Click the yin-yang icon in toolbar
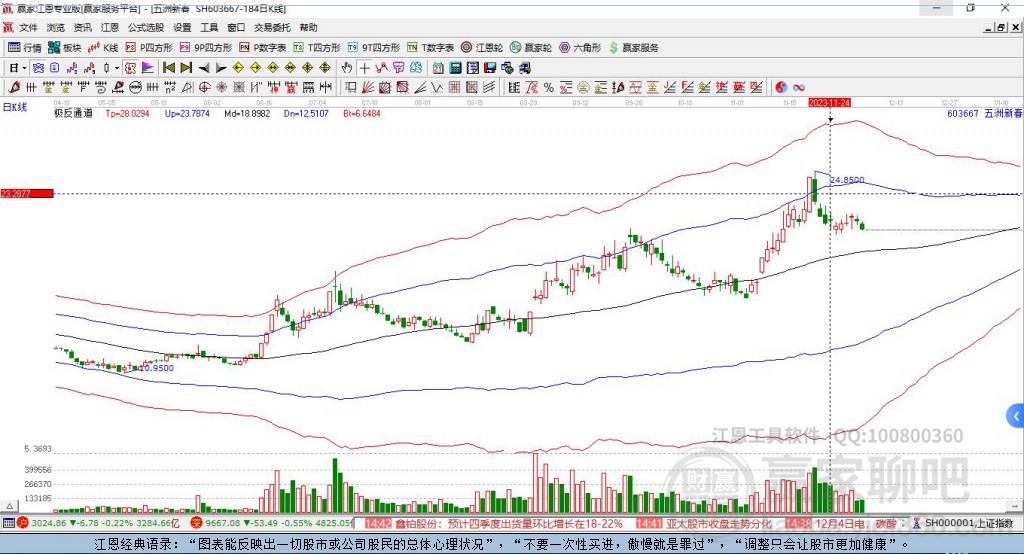 point(781,88)
